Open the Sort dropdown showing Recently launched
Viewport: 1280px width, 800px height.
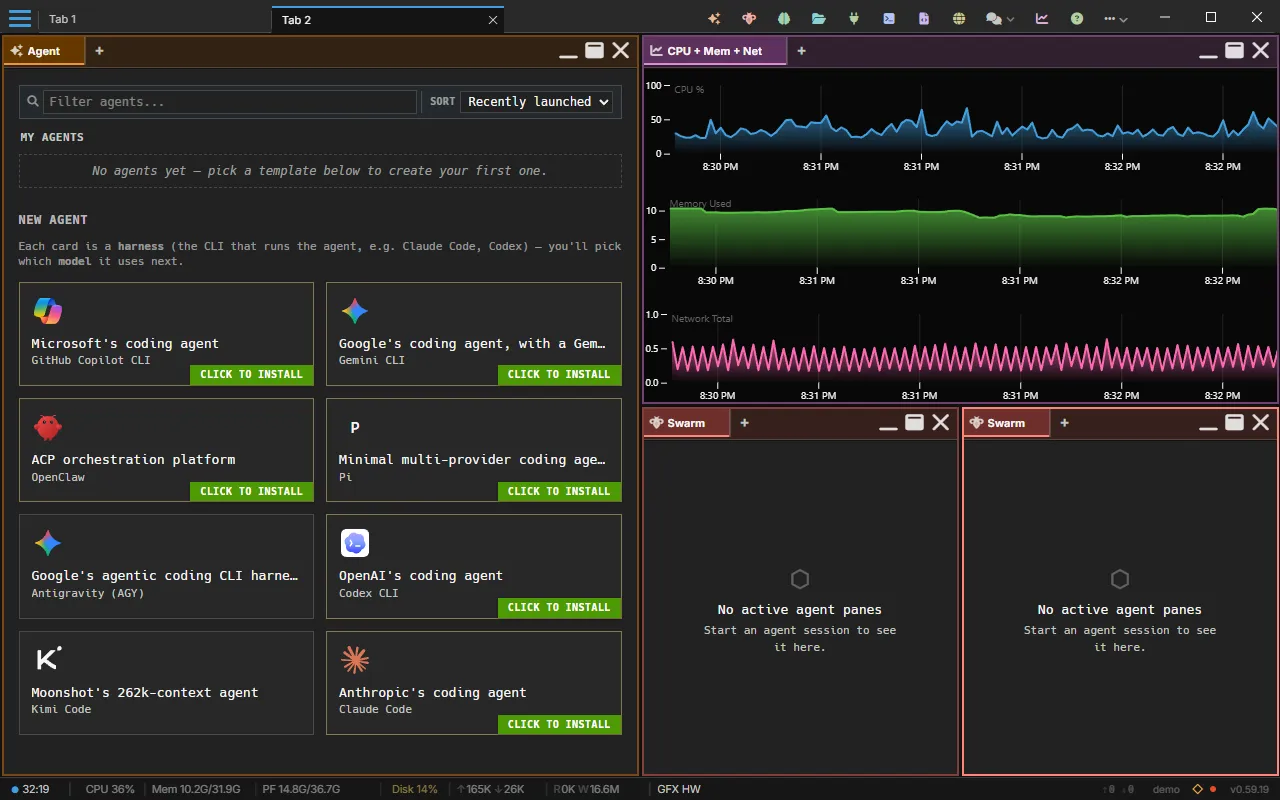[536, 101]
